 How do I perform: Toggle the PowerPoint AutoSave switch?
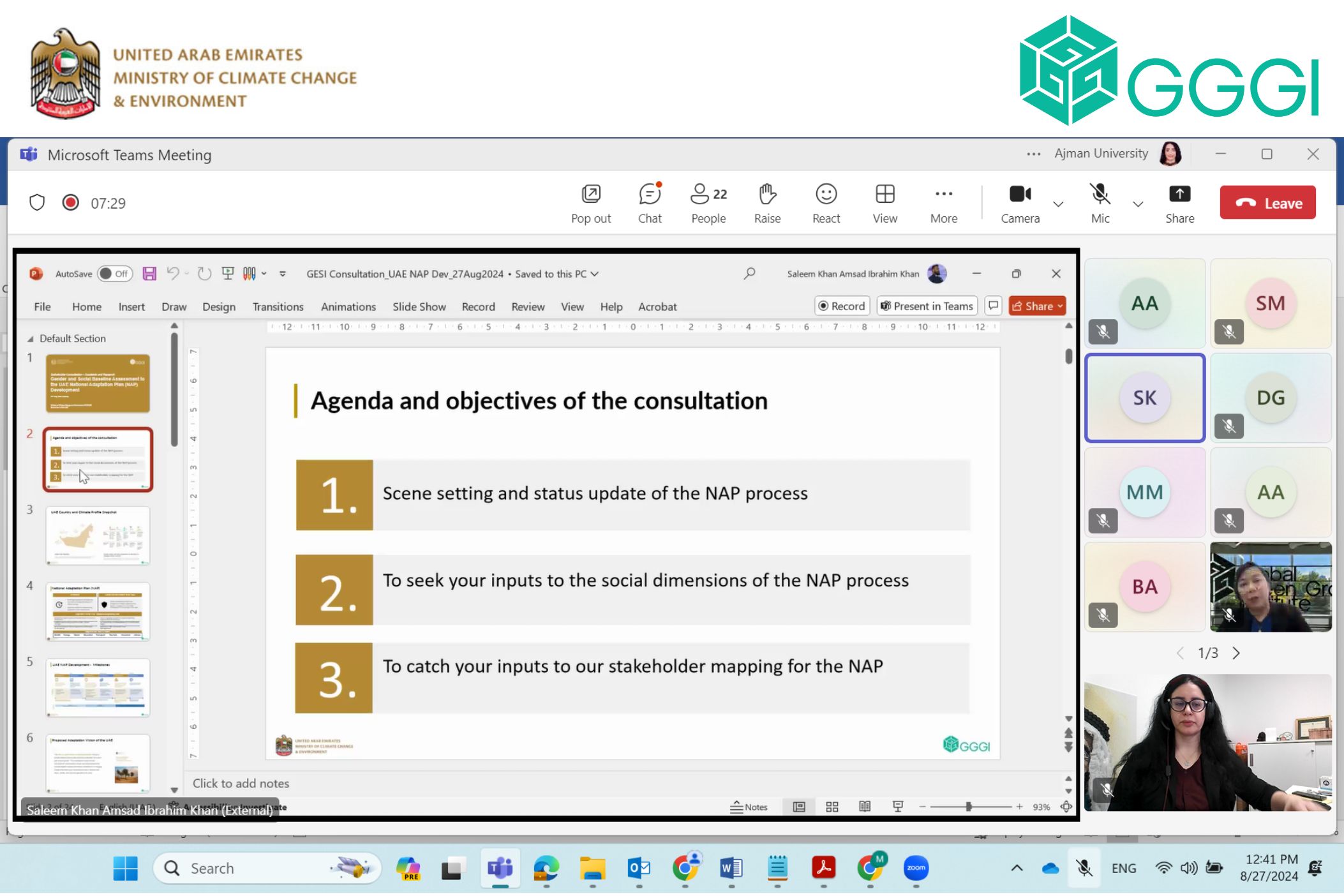coord(114,274)
